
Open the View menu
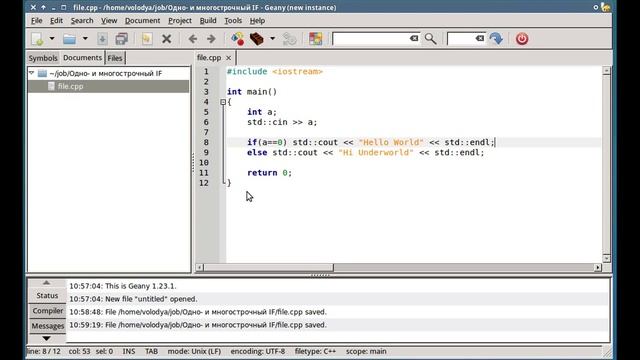pos(109,20)
